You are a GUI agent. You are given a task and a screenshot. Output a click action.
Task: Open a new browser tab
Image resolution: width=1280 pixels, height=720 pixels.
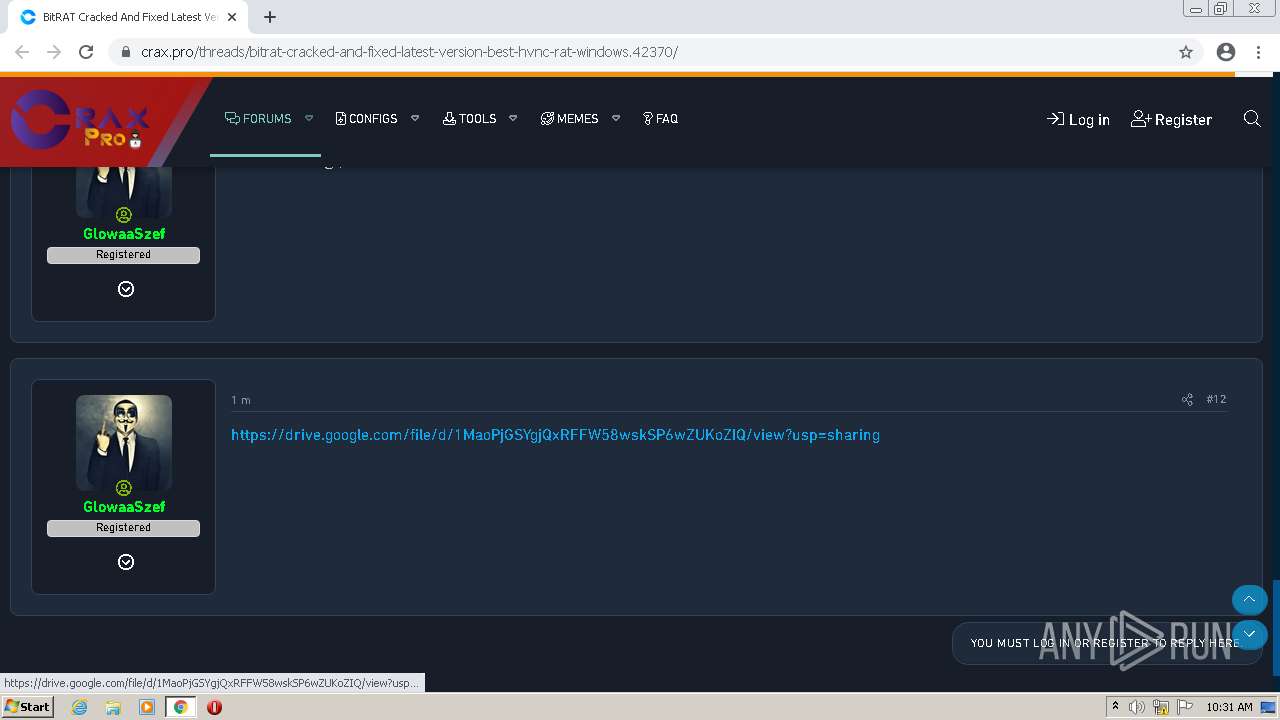tap(270, 17)
